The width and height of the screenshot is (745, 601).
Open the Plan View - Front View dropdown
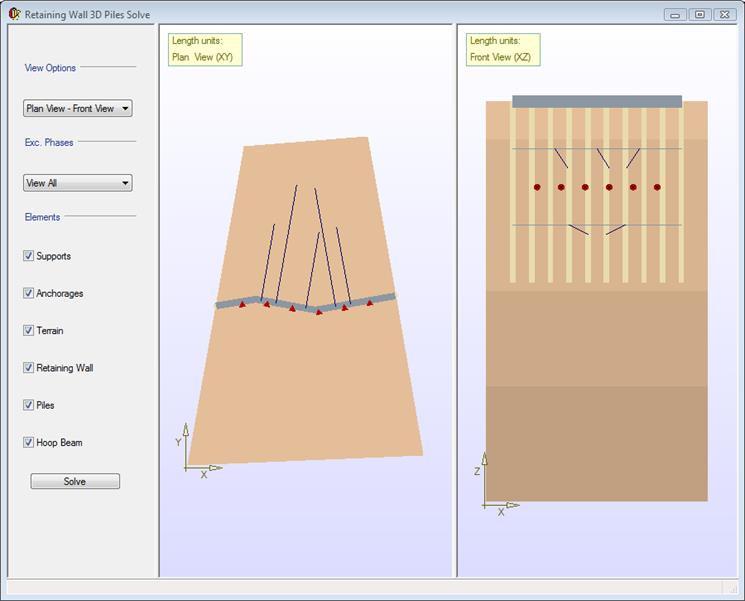click(x=77, y=108)
